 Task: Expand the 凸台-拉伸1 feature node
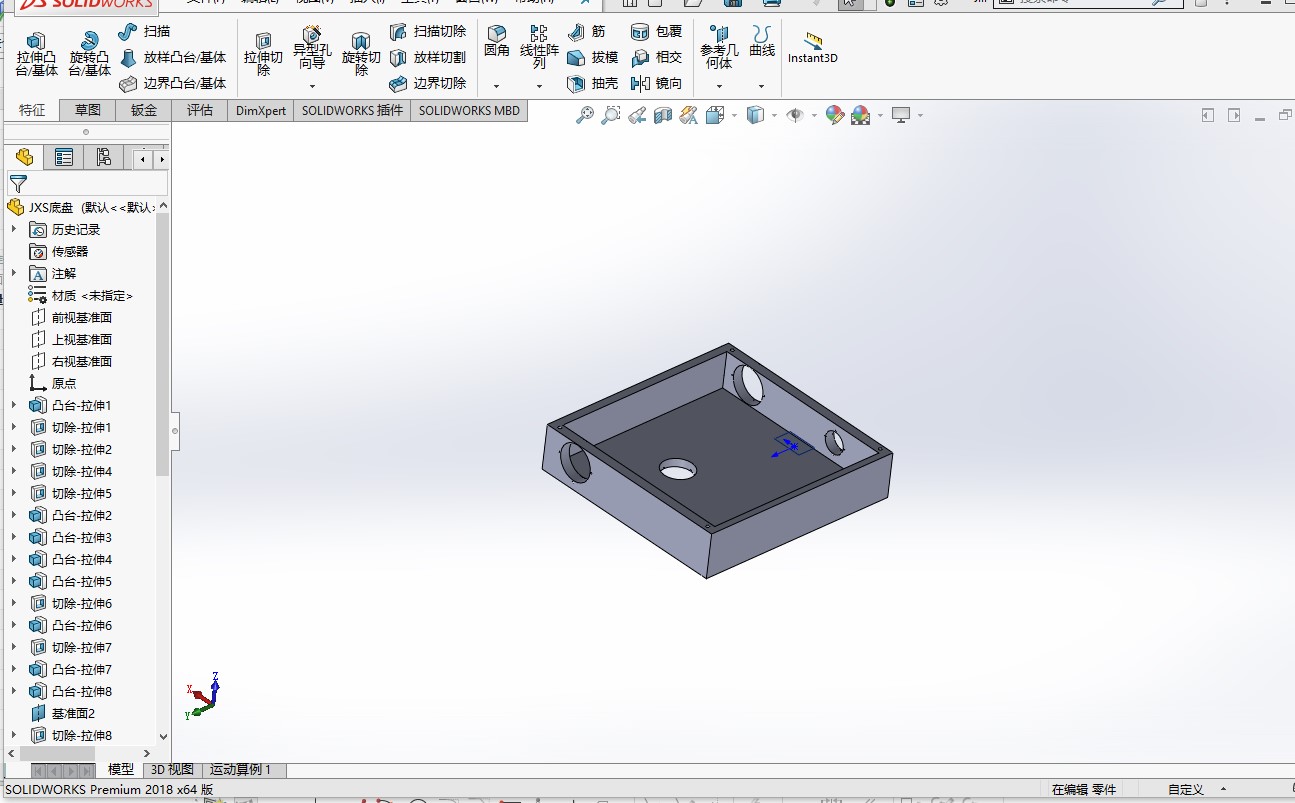point(14,405)
